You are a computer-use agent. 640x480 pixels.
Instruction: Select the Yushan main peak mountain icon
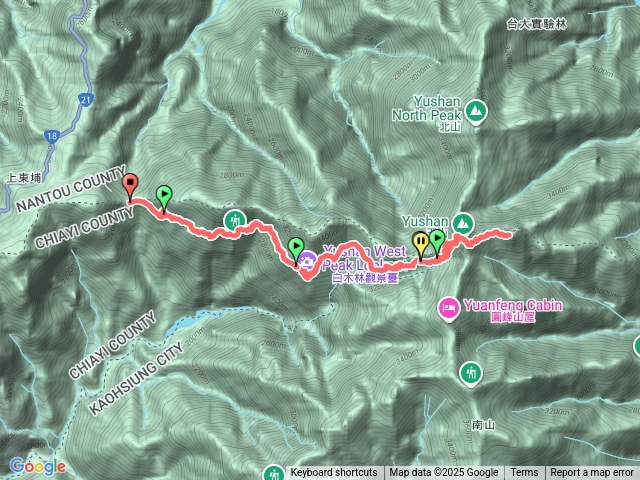(x=463, y=224)
